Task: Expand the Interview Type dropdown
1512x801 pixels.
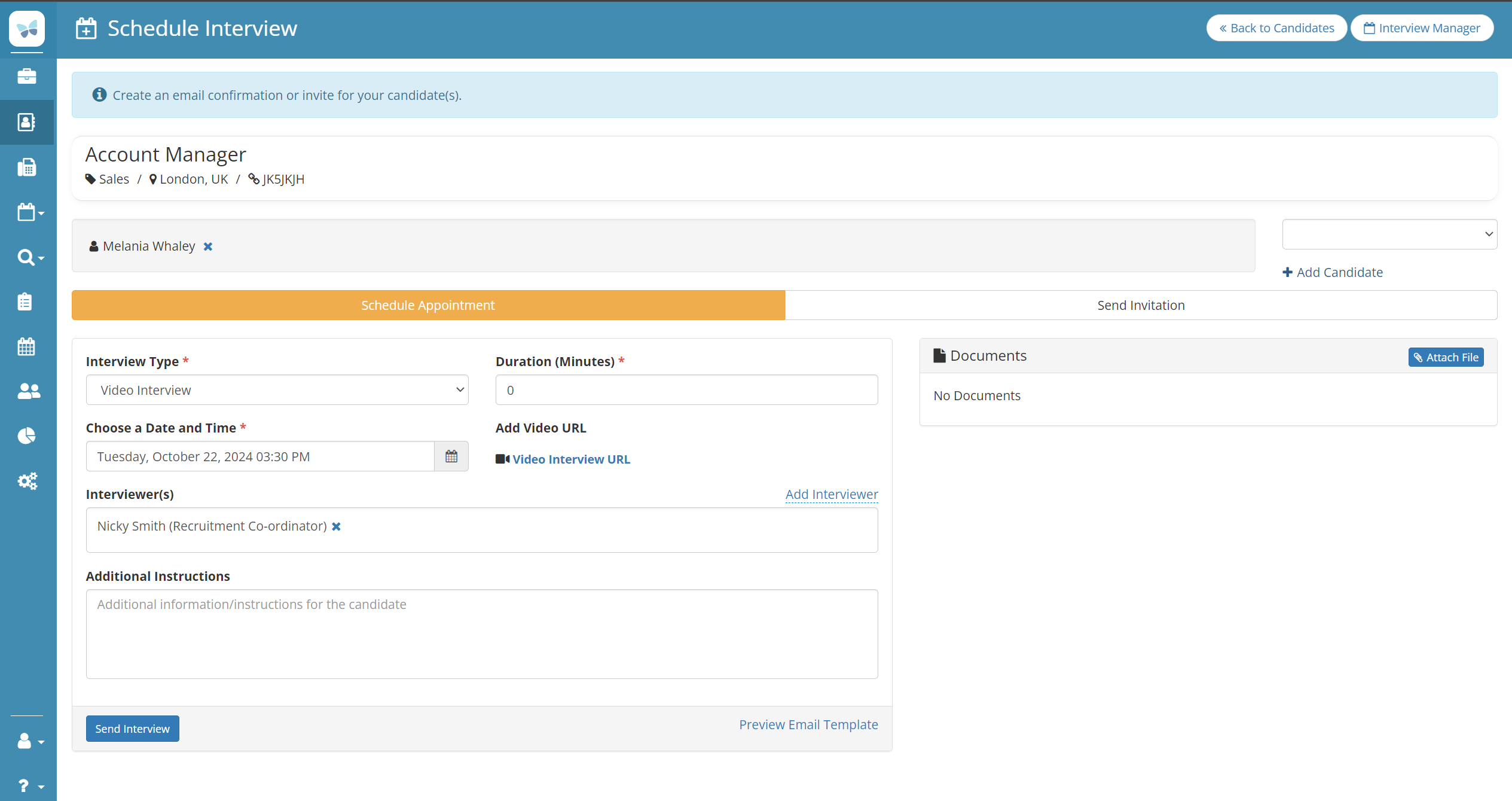Action: pos(277,390)
